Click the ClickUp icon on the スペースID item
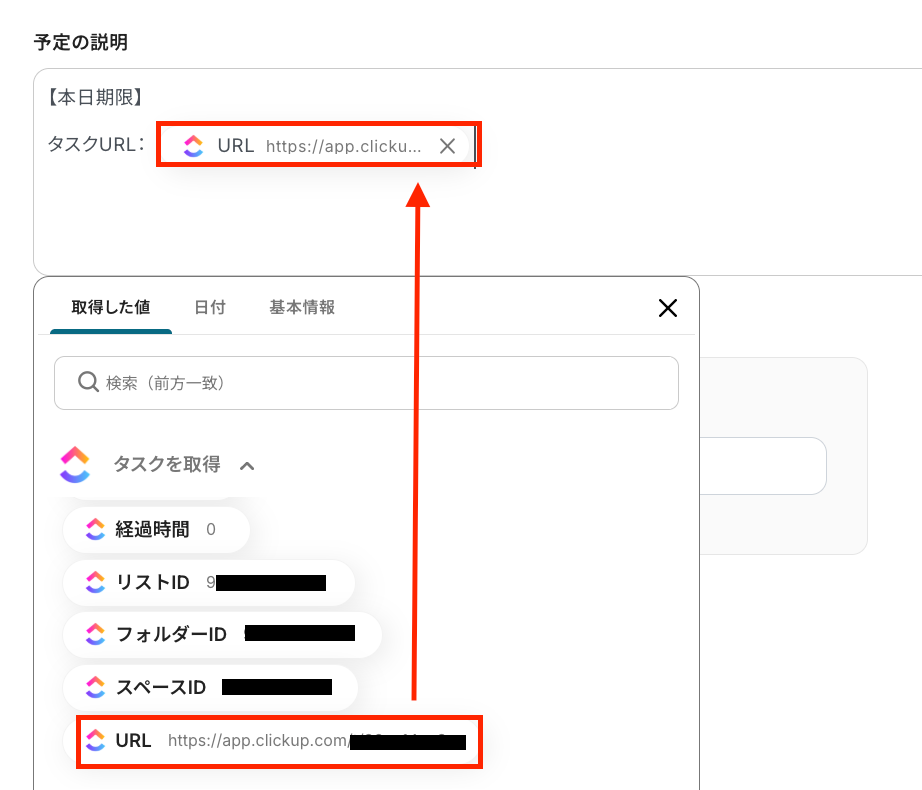 pos(95,687)
